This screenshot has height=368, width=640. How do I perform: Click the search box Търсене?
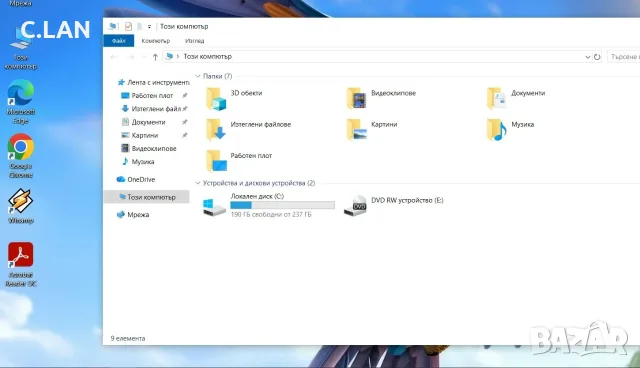pos(623,57)
